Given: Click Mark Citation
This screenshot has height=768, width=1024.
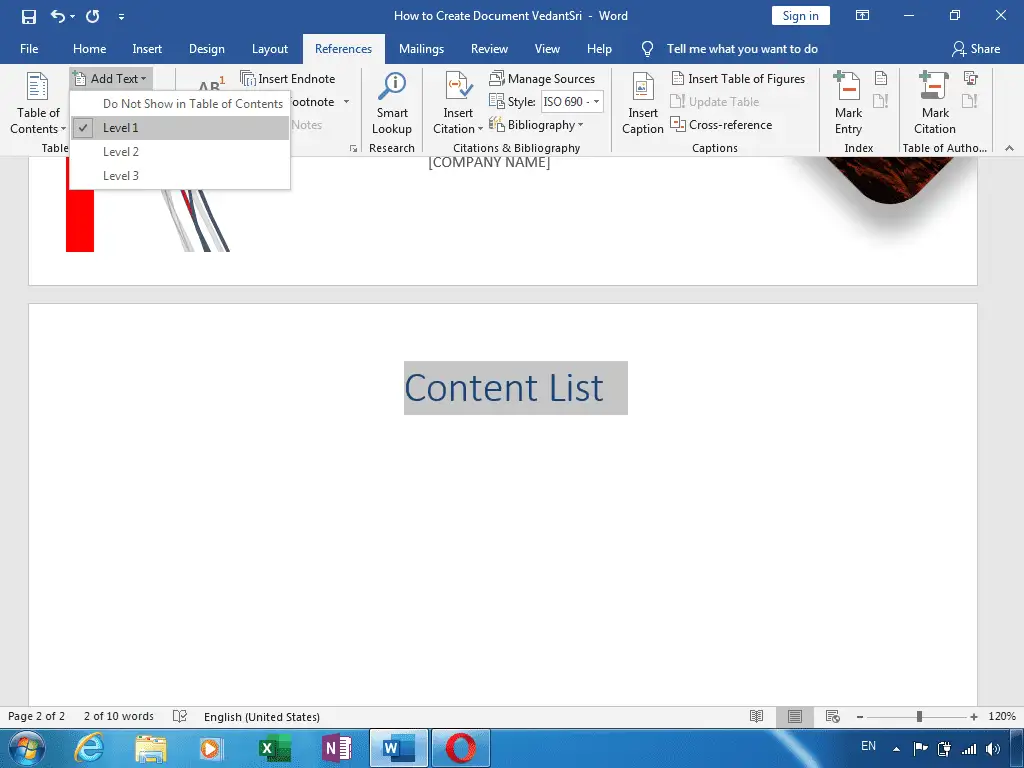Looking at the screenshot, I should coord(935,103).
